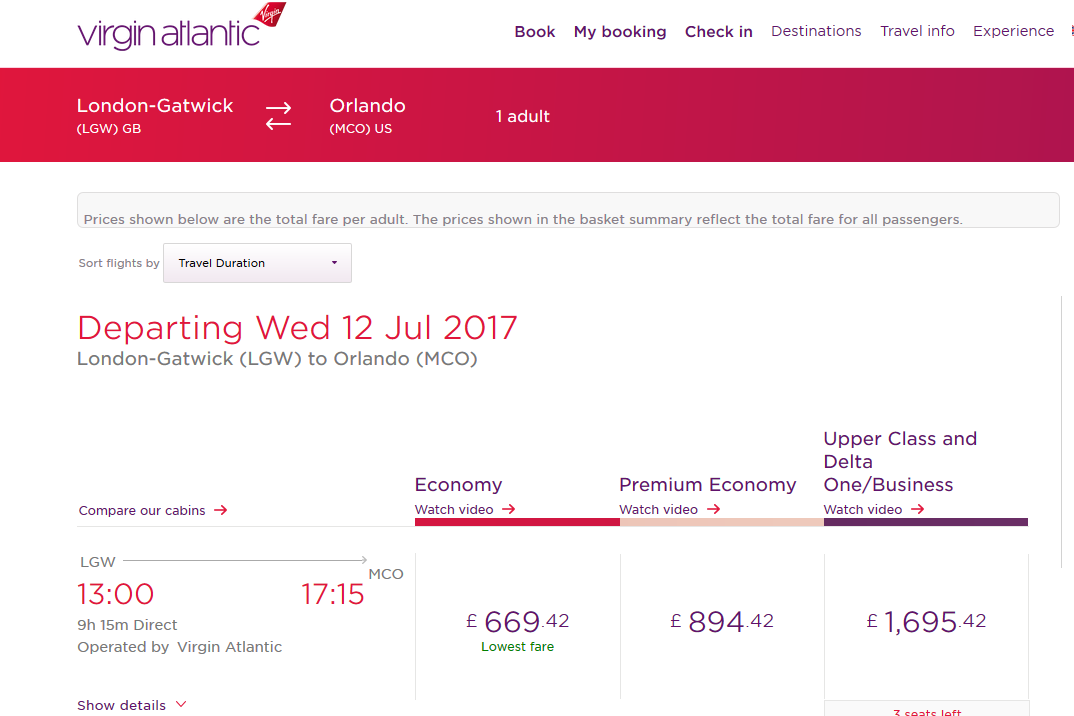Click the Virgin Atlantic logo
1074x716 pixels.
(x=181, y=29)
